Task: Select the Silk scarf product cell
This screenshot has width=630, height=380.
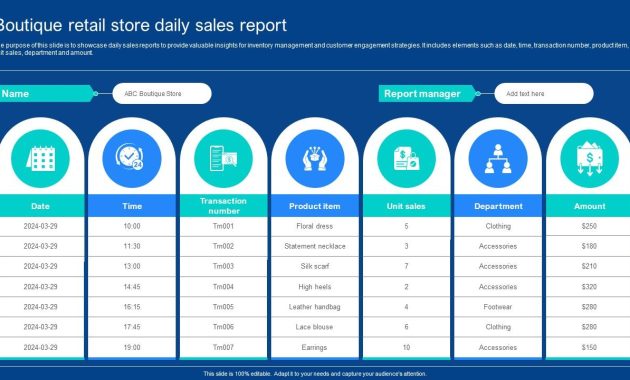Action: (x=315, y=266)
